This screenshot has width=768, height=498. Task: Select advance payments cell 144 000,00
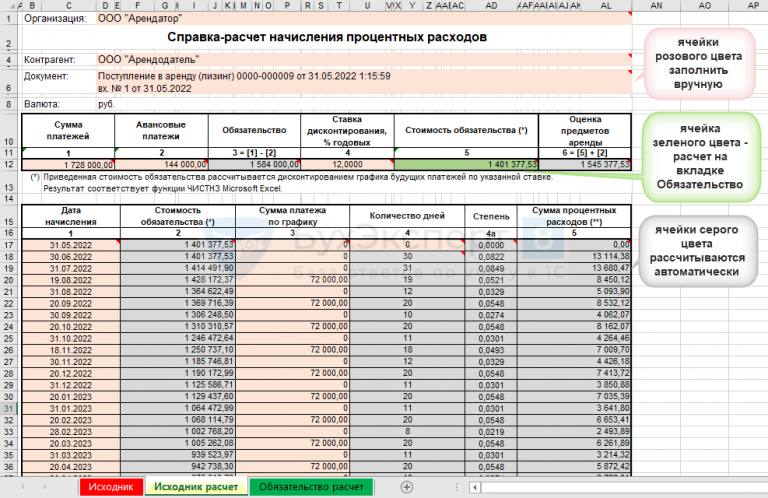pos(161,165)
